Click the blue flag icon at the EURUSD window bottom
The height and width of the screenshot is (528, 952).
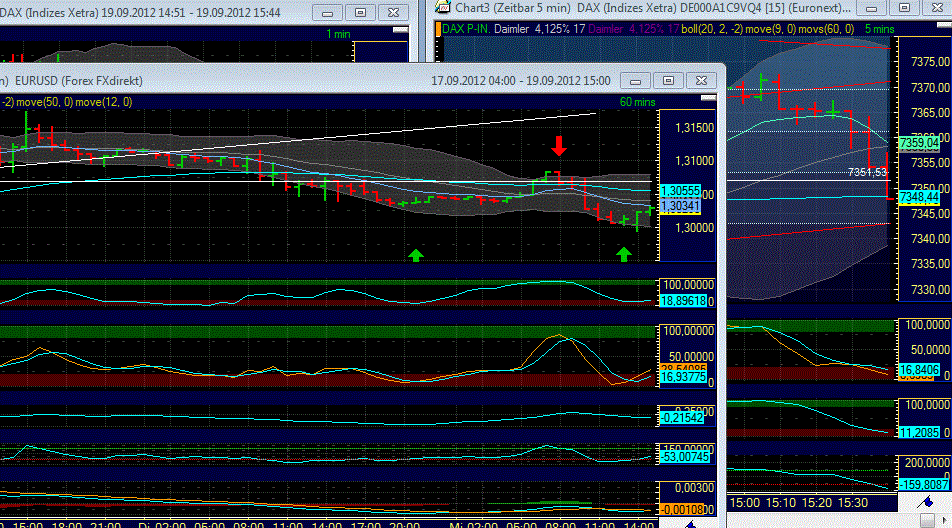pyautogui.click(x=691, y=524)
